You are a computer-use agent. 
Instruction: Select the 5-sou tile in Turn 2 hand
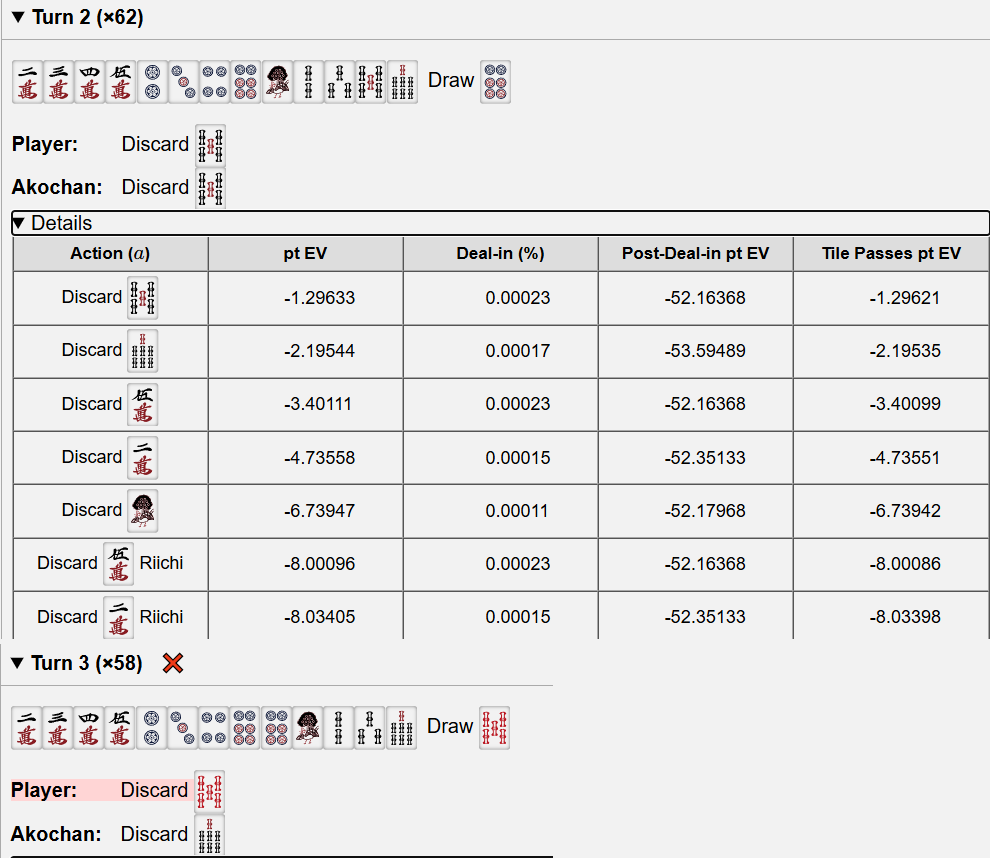371,82
